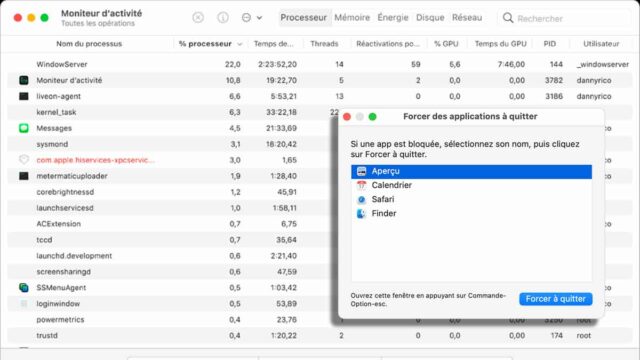This screenshot has width=640, height=360.
Task: Click WindowServer CPU value 22,0
Action: [233, 64]
